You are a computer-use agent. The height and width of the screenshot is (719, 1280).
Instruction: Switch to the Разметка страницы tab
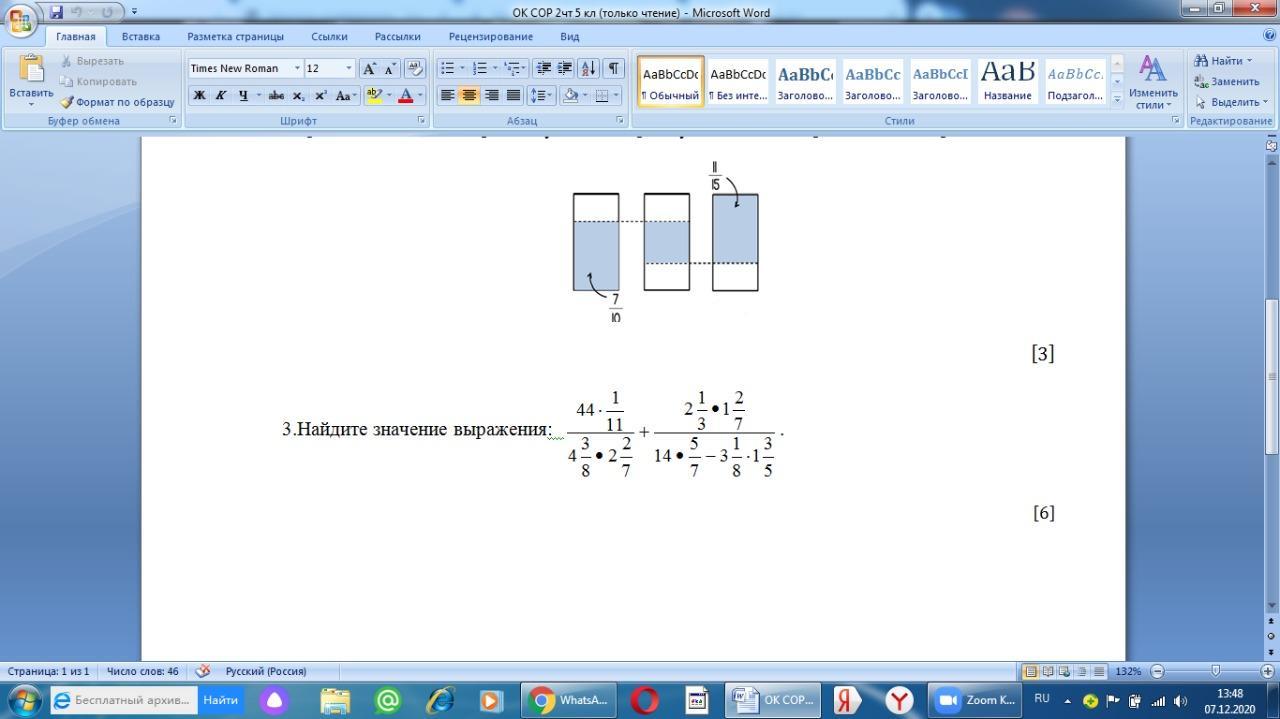click(235, 36)
